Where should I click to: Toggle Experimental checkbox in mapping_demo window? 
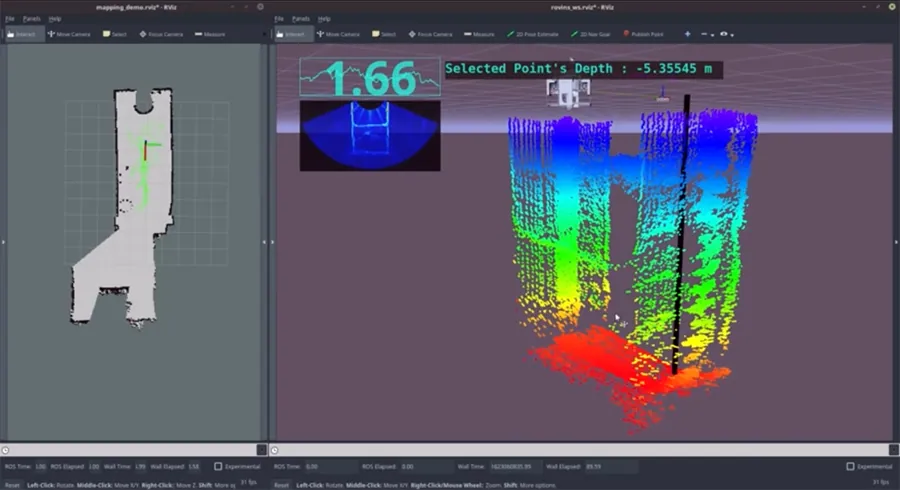(x=218, y=466)
